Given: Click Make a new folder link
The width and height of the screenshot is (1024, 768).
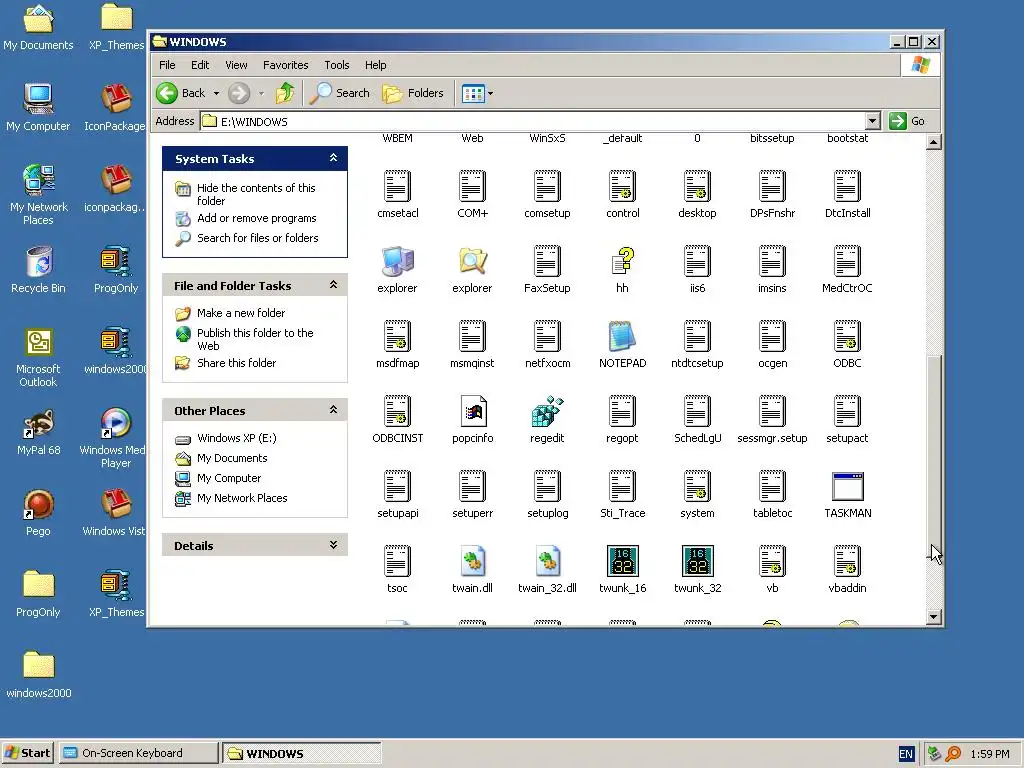Looking at the screenshot, I should tap(241, 313).
